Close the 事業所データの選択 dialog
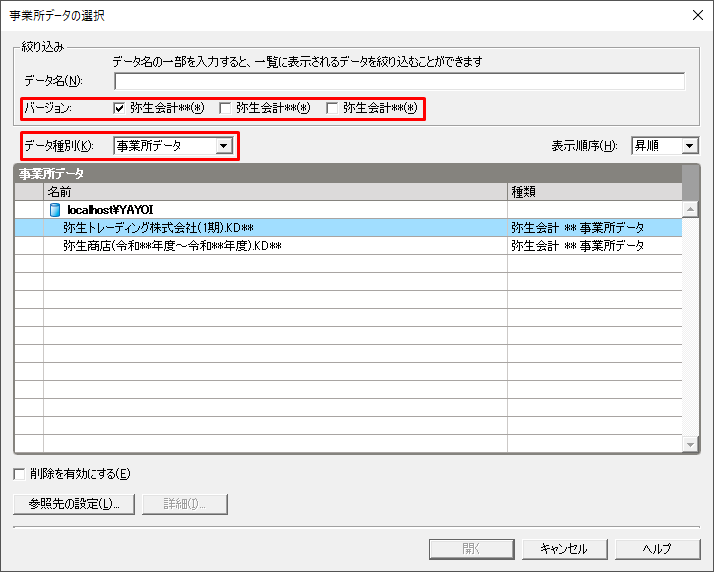The width and height of the screenshot is (714, 572). click(x=698, y=15)
